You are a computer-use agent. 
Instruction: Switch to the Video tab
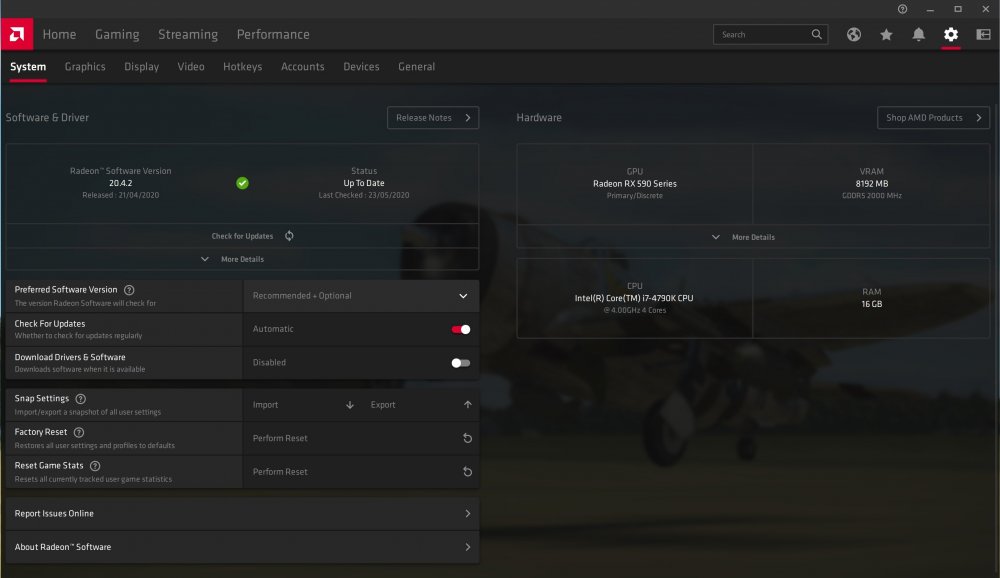tap(191, 66)
